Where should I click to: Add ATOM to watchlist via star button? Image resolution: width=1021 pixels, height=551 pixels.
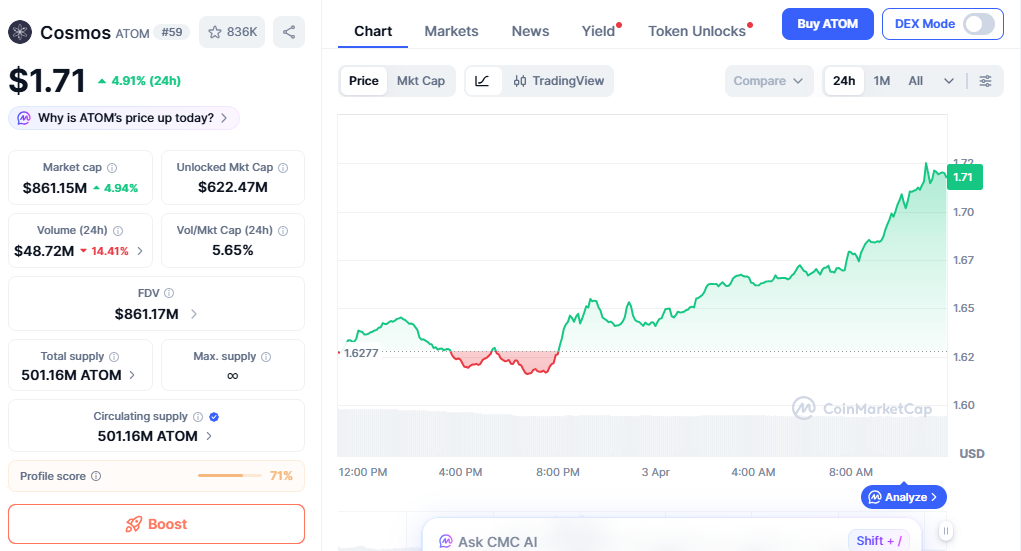click(232, 32)
